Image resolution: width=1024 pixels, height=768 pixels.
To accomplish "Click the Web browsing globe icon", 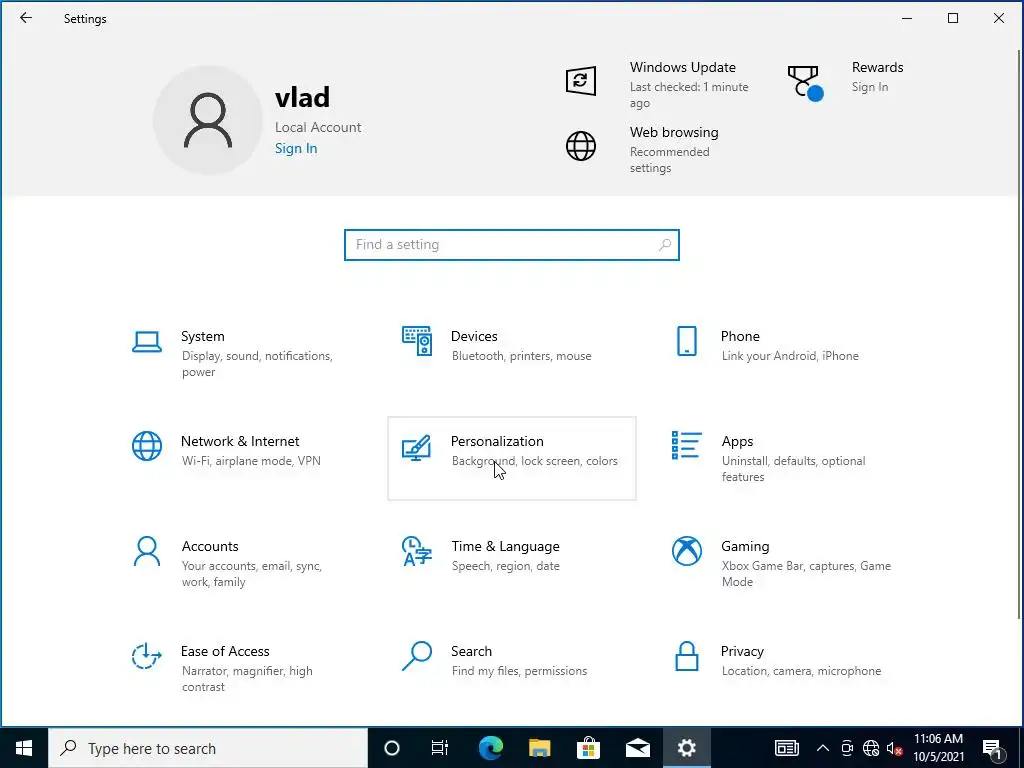I will point(581,146).
